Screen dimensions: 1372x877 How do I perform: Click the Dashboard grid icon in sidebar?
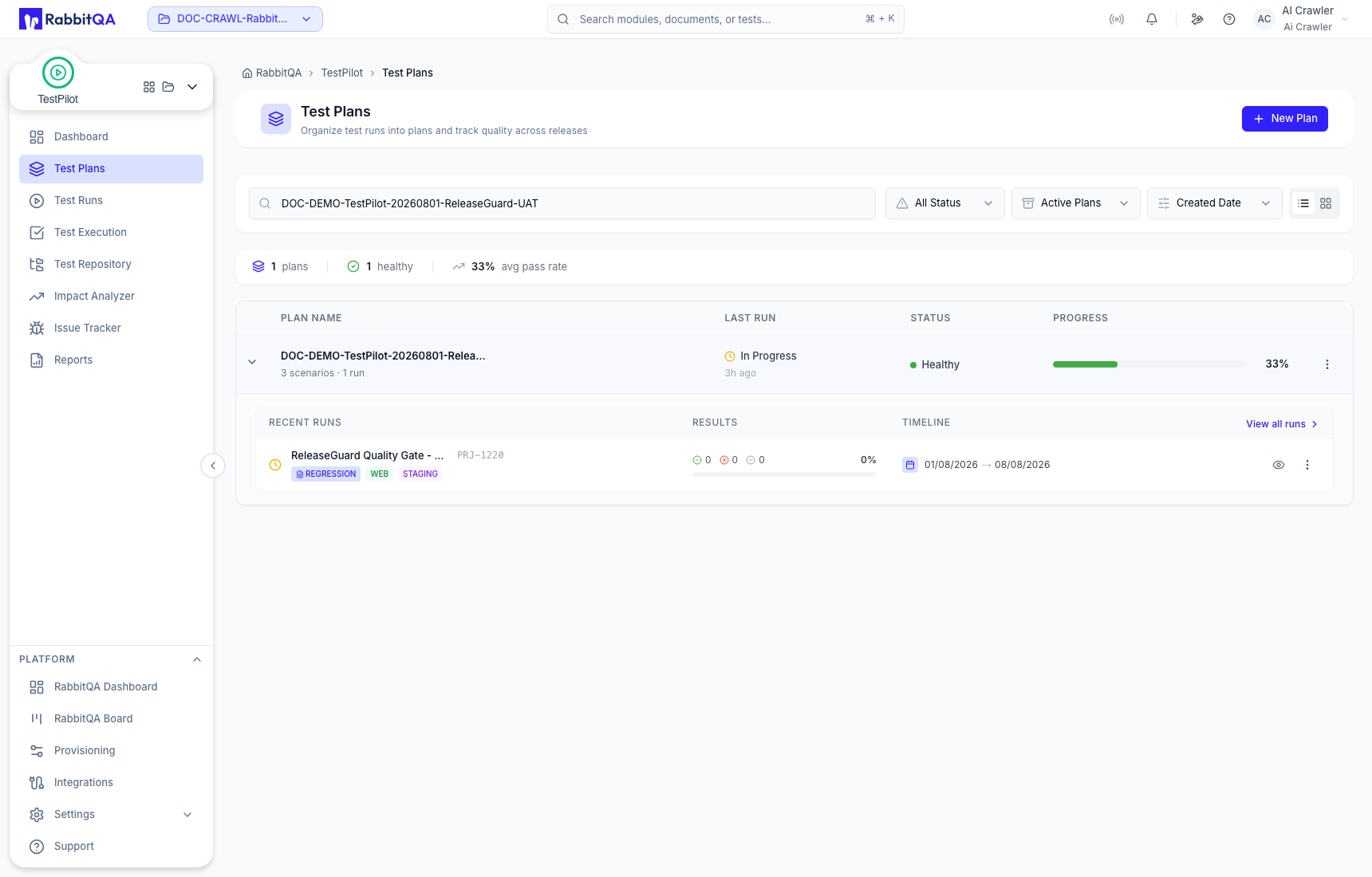(37, 137)
